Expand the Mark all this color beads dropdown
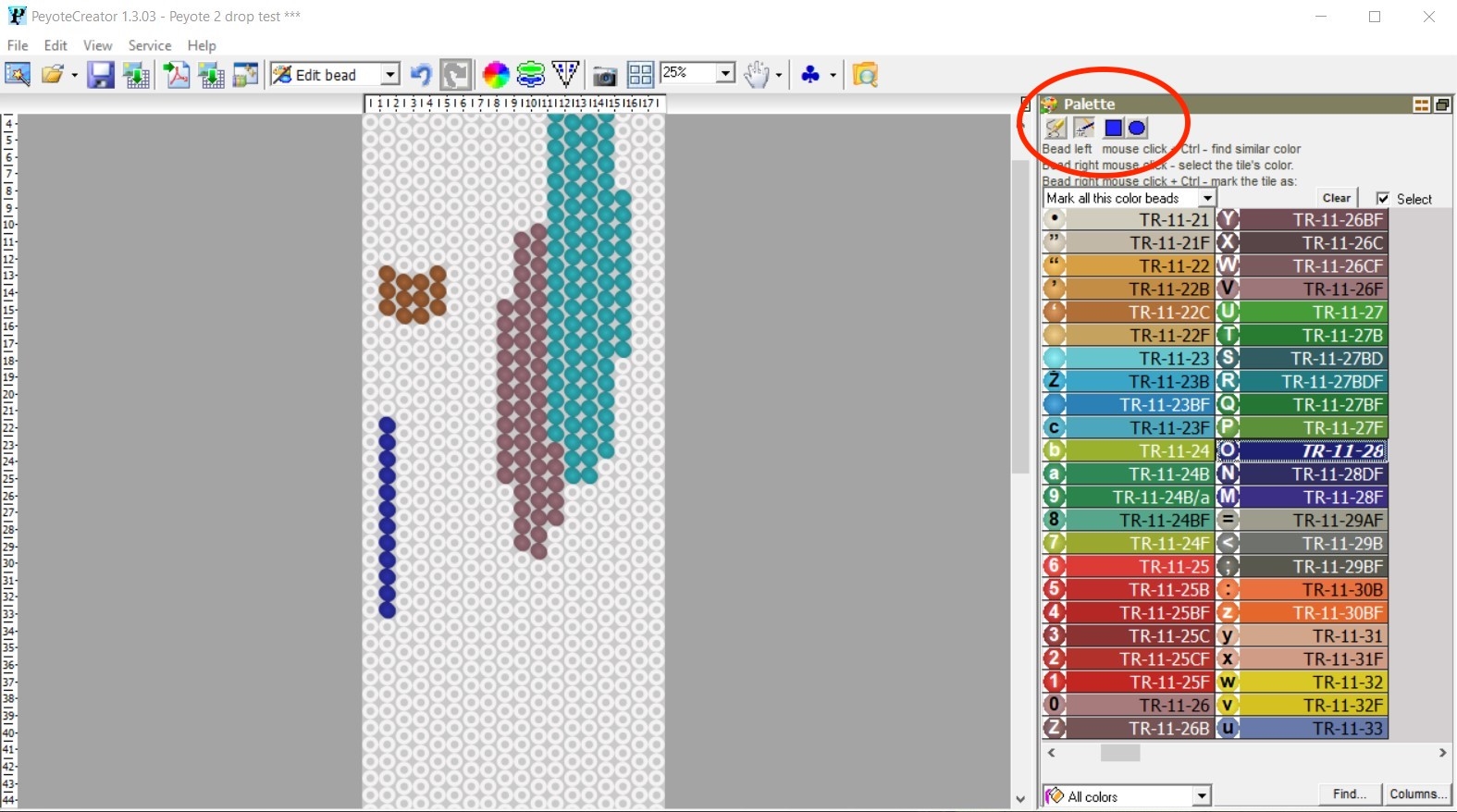This screenshot has height=812, width=1457. (1206, 199)
